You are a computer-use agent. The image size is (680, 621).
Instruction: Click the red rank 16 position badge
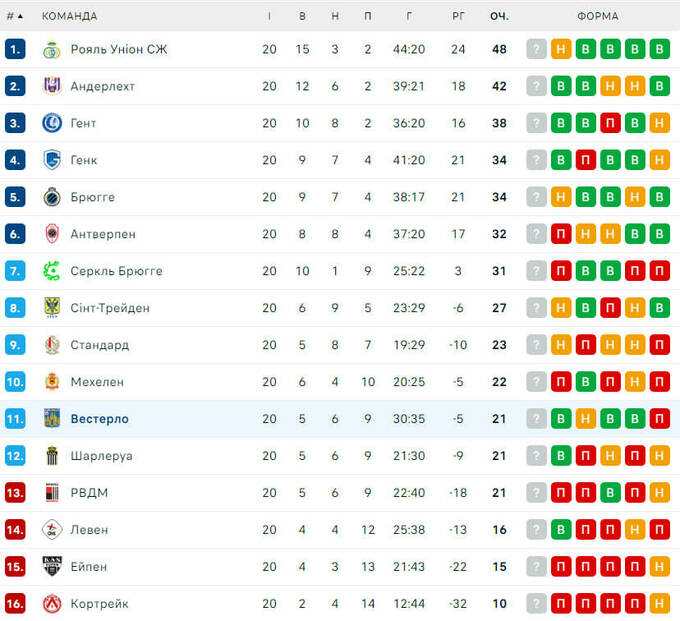coord(15,604)
